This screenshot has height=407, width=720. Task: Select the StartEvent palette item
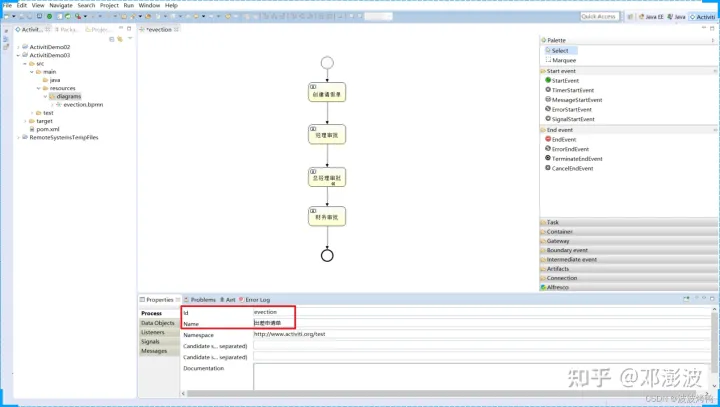(x=562, y=80)
